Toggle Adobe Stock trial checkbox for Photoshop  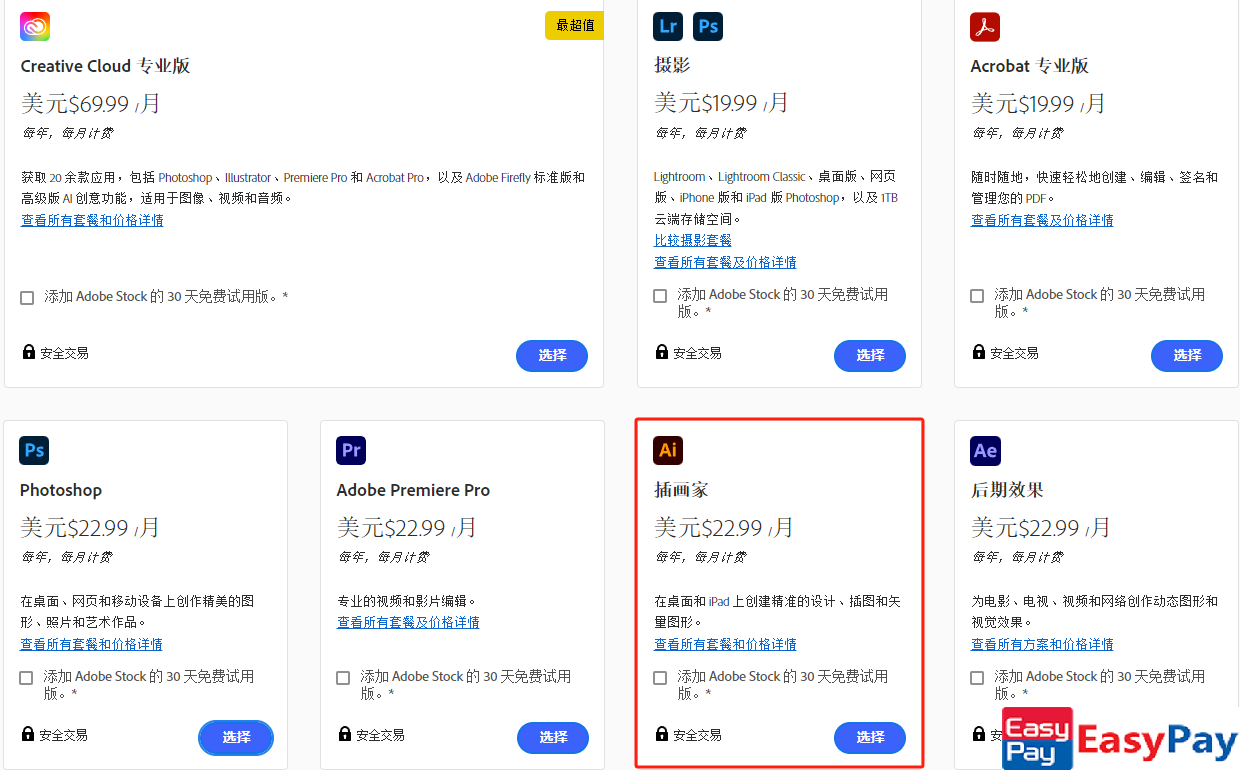[26, 678]
